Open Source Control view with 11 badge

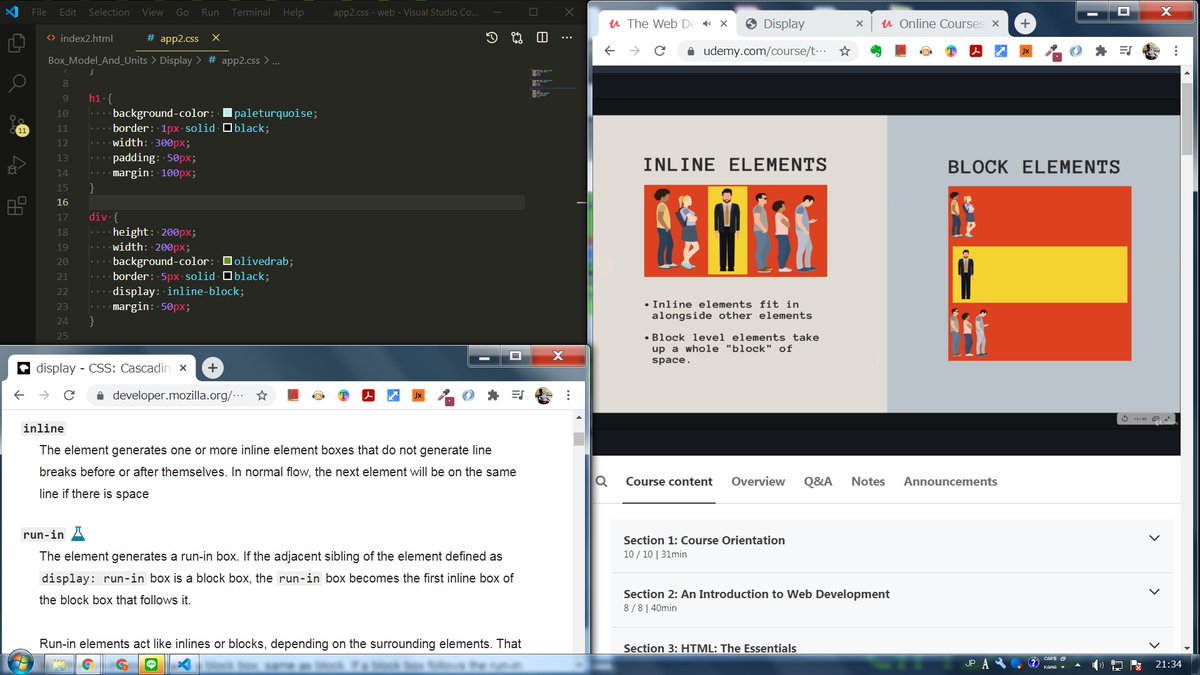tap(17, 126)
